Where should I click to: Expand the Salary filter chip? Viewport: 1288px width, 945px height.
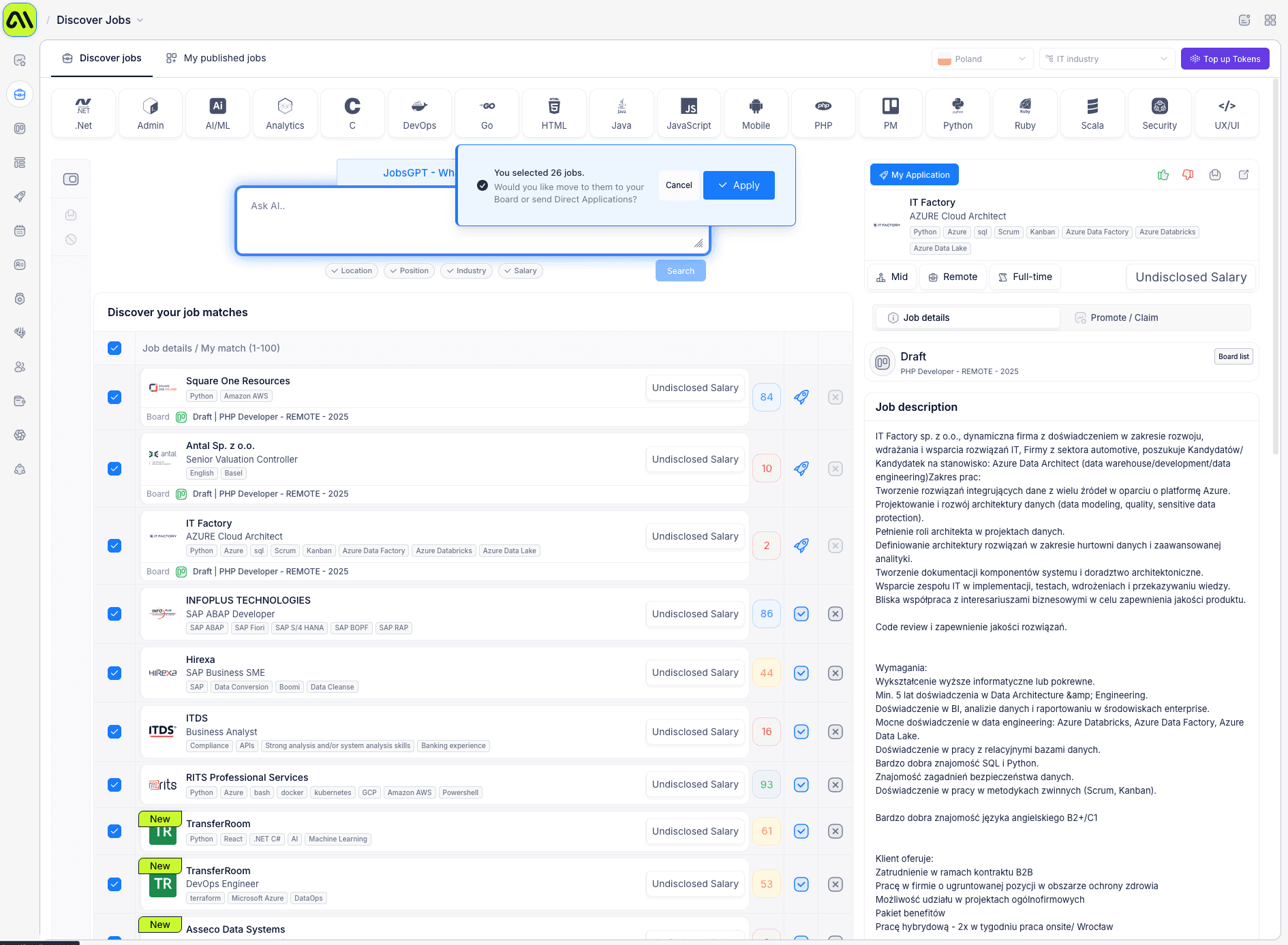coord(521,271)
